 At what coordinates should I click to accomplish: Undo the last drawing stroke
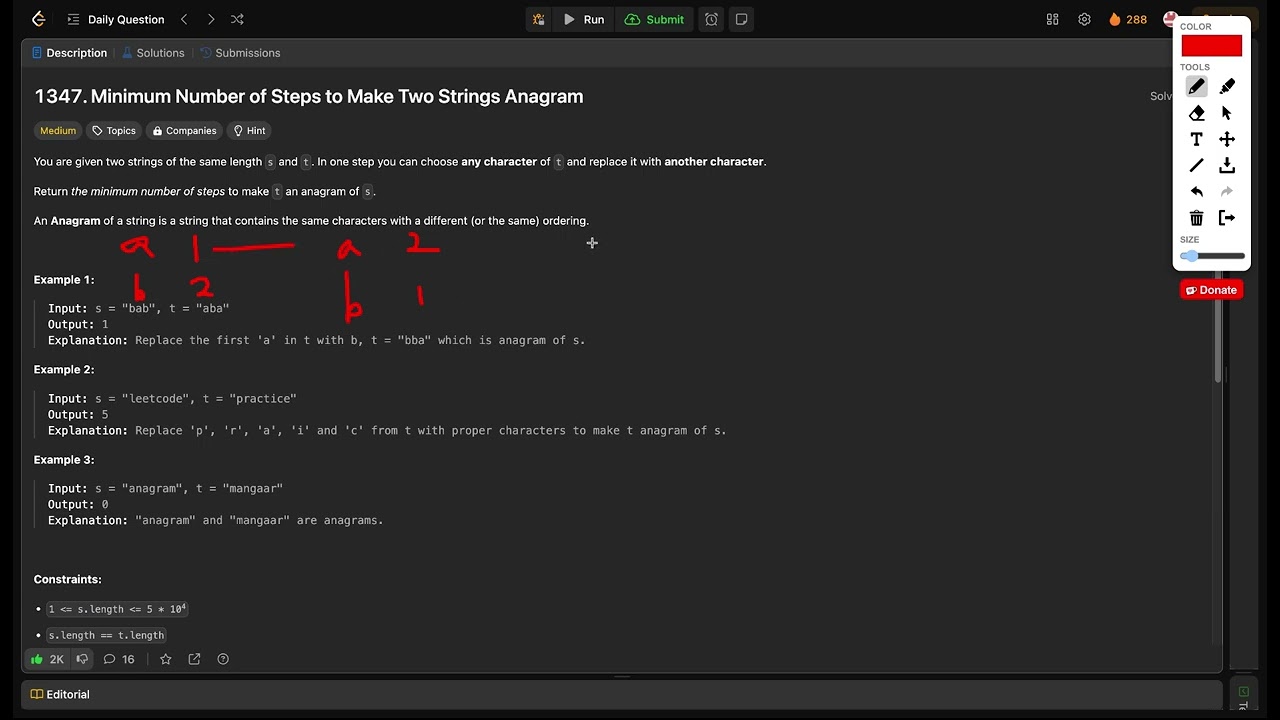click(1196, 191)
